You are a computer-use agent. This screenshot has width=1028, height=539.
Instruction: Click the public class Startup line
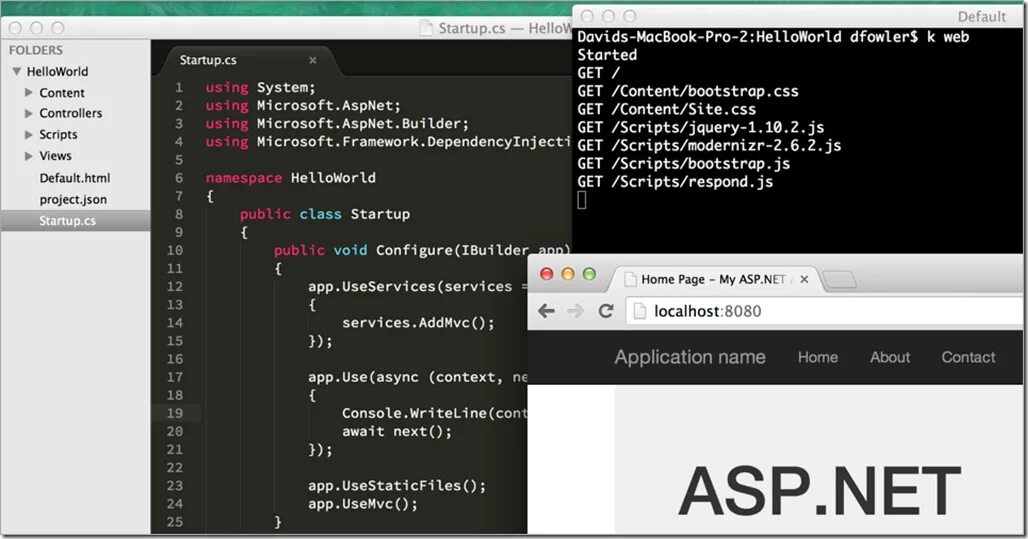click(x=325, y=214)
